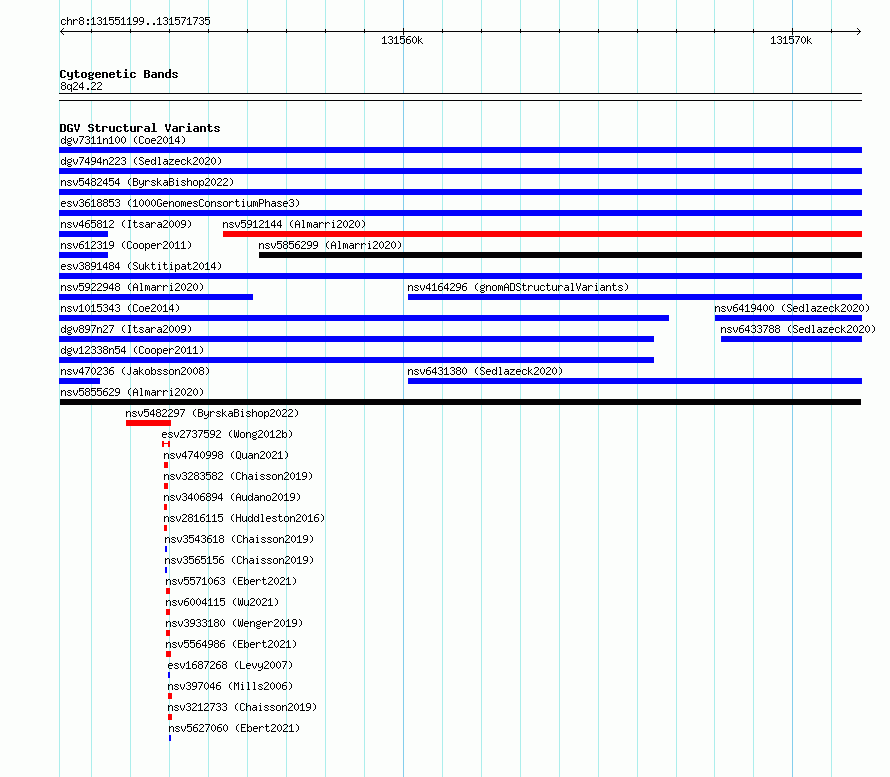
Task: Click nsv5855629 (Almarri2020) label
Action: [x=132, y=392]
